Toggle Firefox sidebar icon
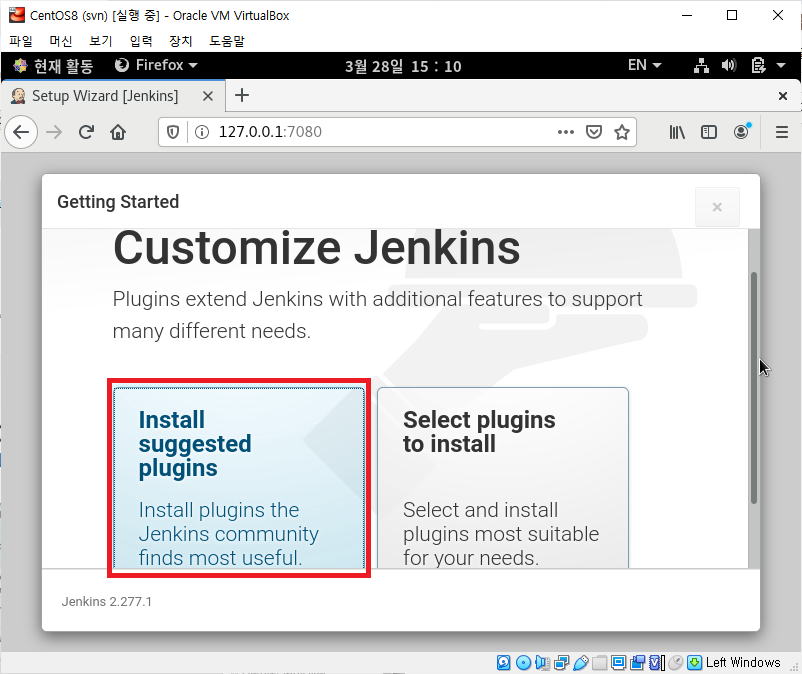The height and width of the screenshot is (674, 802). click(x=709, y=132)
